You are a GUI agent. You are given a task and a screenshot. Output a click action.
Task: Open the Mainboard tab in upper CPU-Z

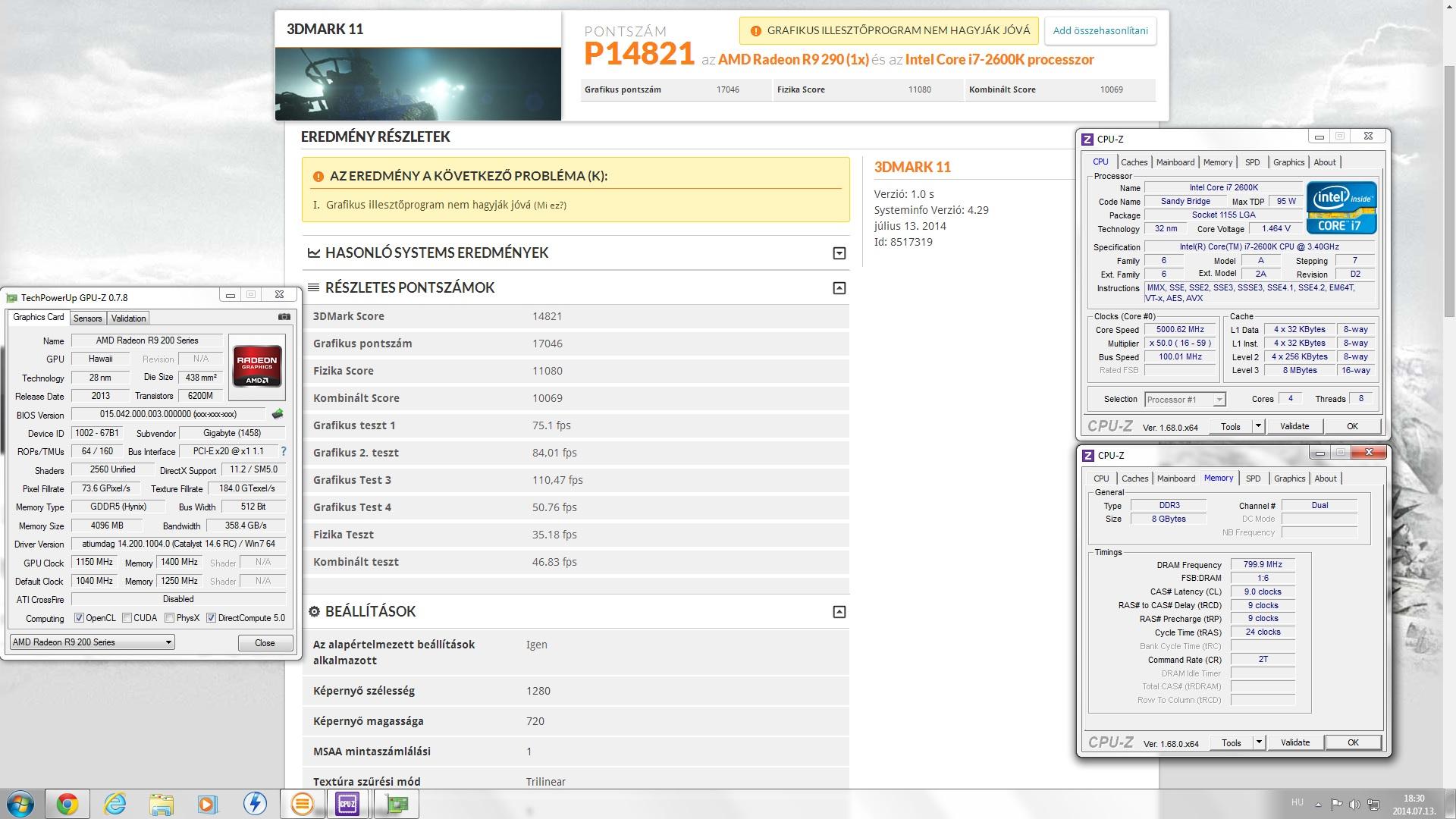click(1175, 162)
